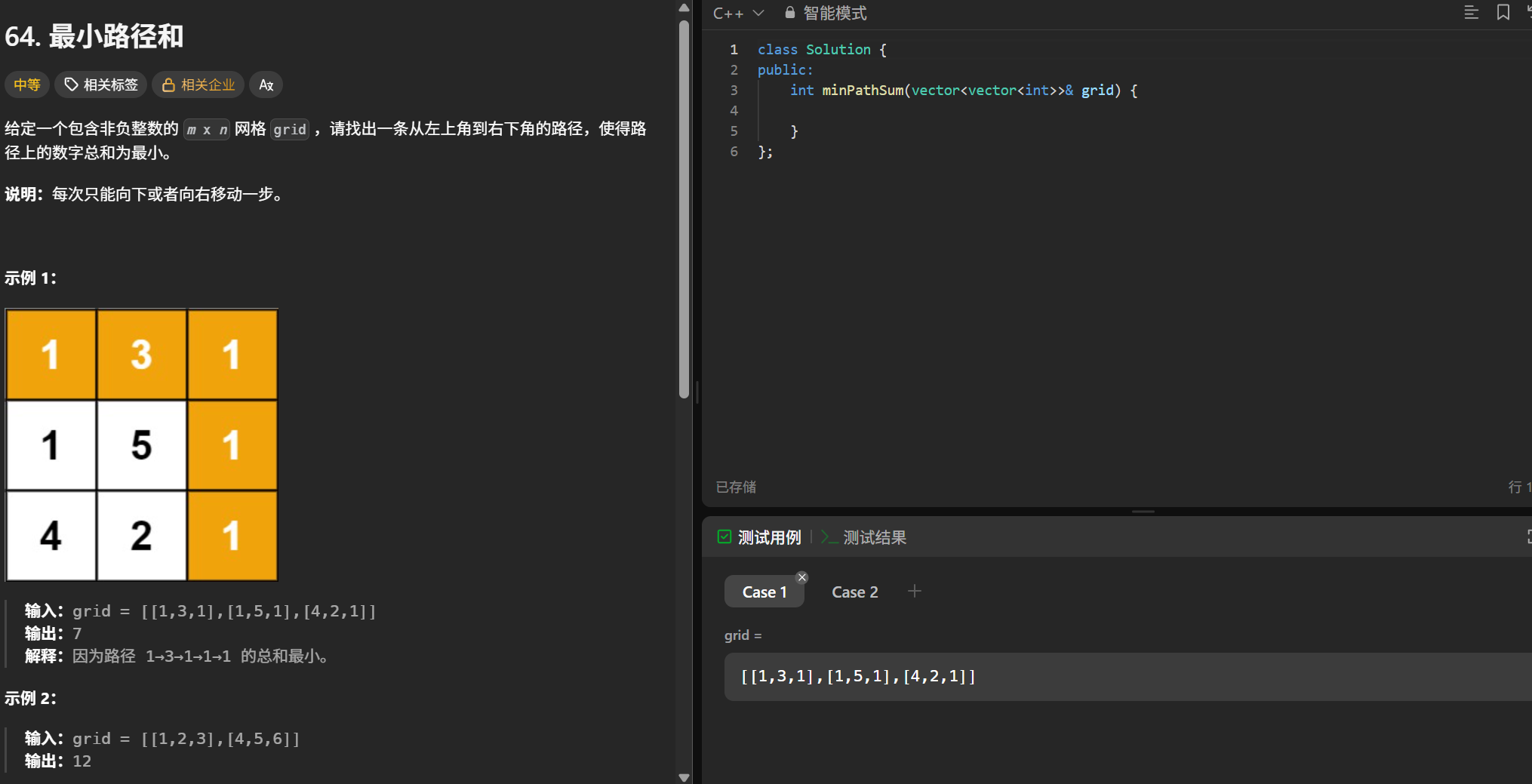
Task: Toggle 智能模式 smart mode label
Action: [835, 13]
